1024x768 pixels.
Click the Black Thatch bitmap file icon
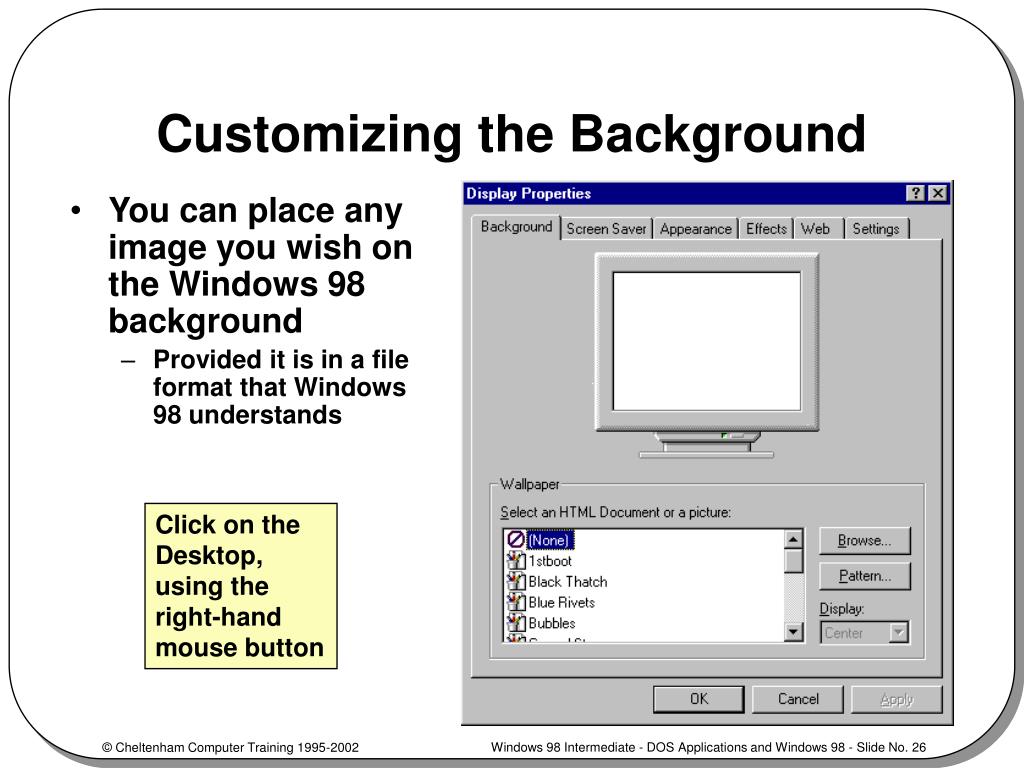click(516, 581)
